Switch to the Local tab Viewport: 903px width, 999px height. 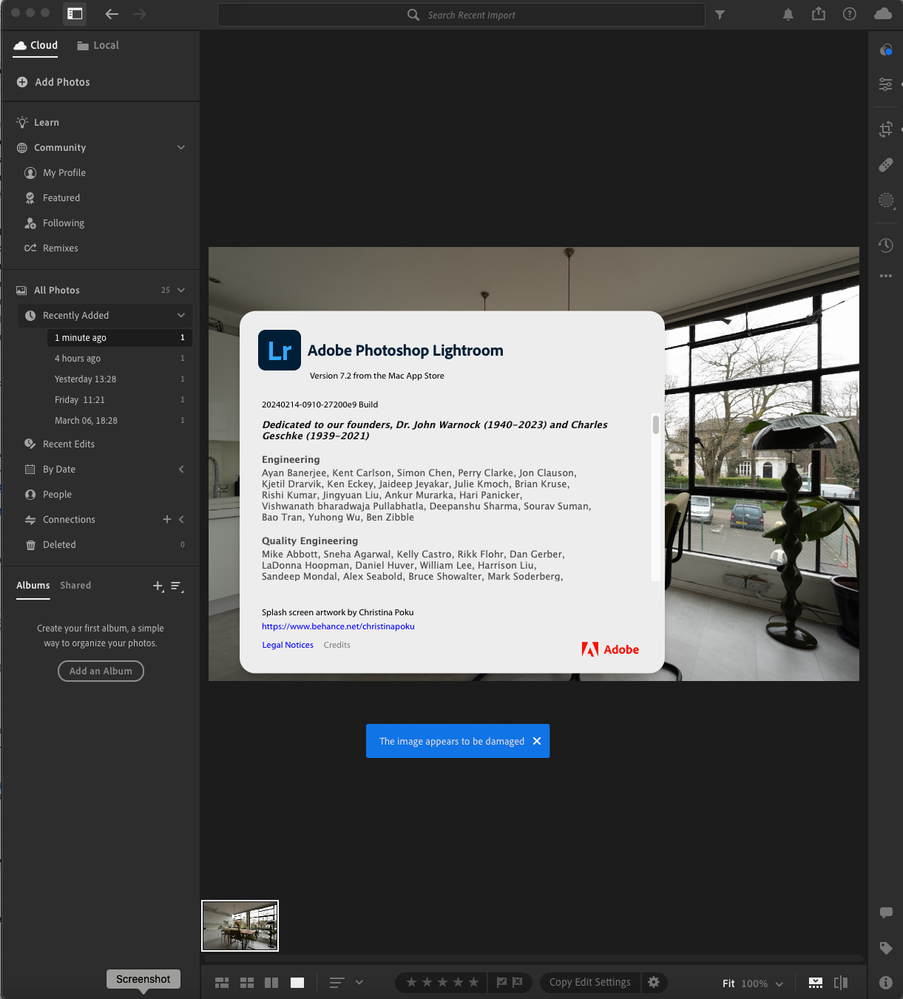[x=97, y=45]
